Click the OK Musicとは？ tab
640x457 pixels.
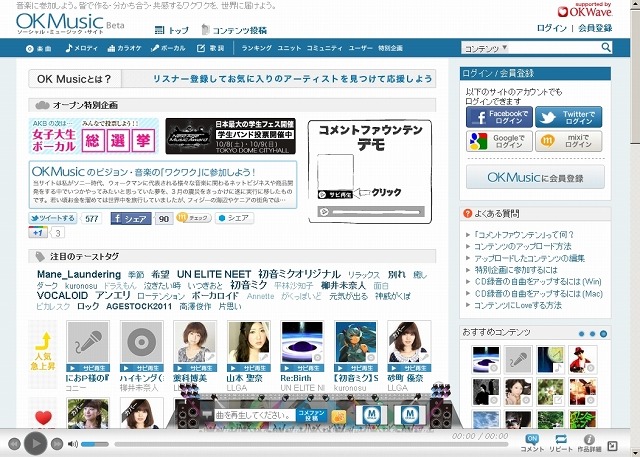click(x=75, y=79)
